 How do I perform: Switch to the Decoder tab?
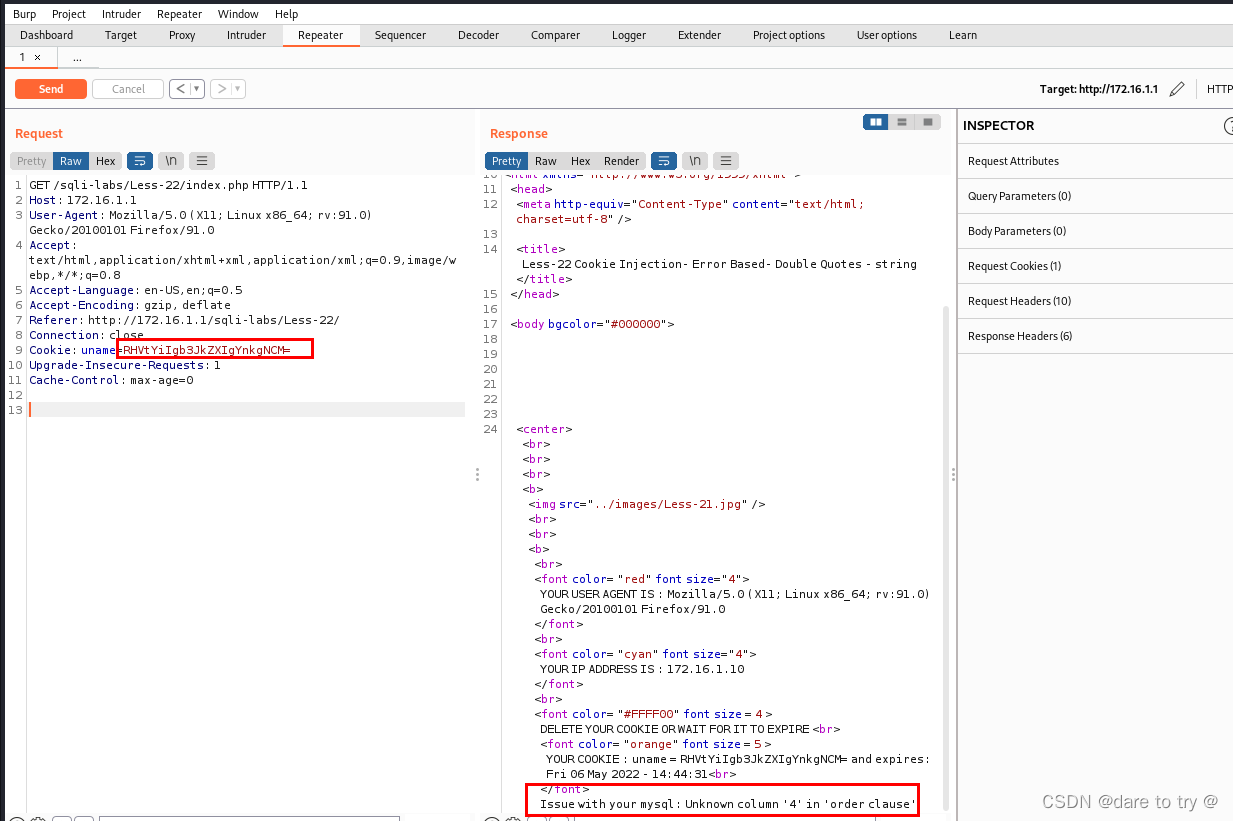tap(478, 35)
